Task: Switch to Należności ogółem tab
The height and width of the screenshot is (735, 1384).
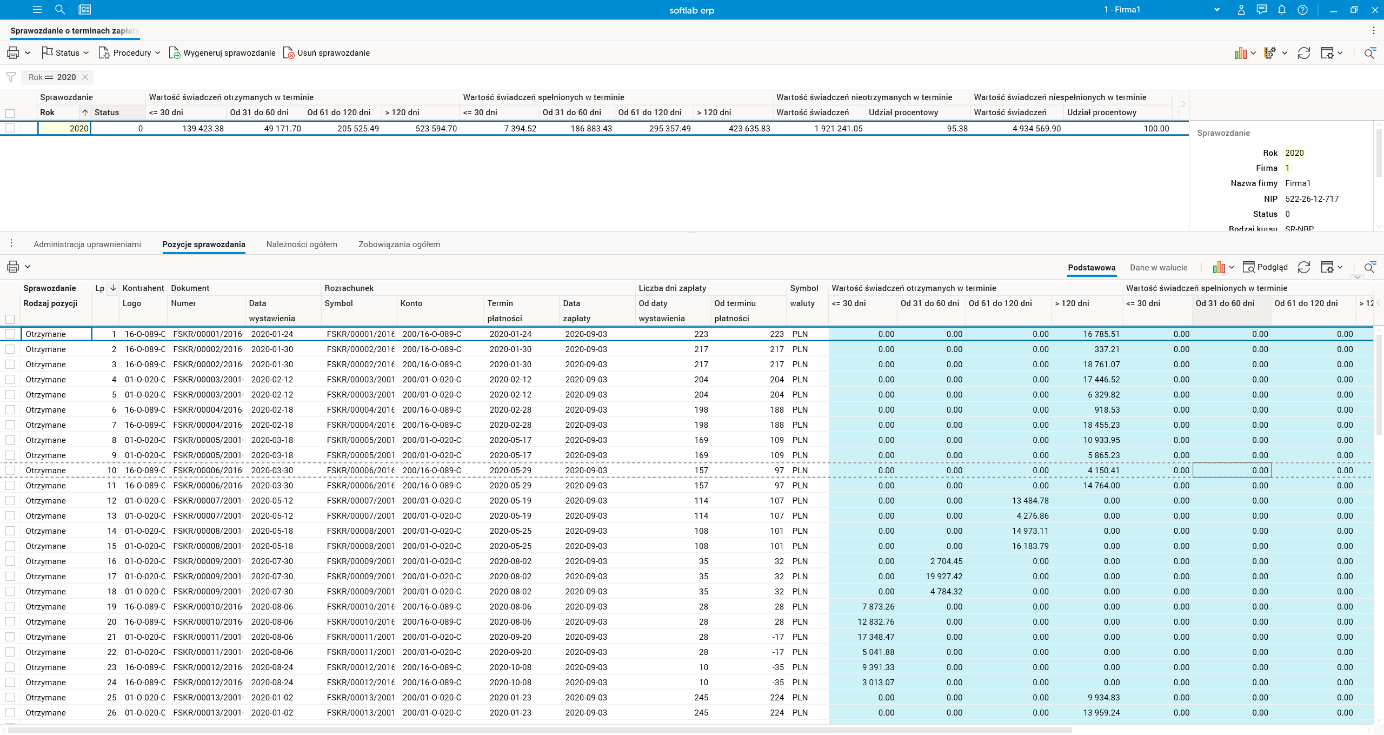Action: click(301, 244)
